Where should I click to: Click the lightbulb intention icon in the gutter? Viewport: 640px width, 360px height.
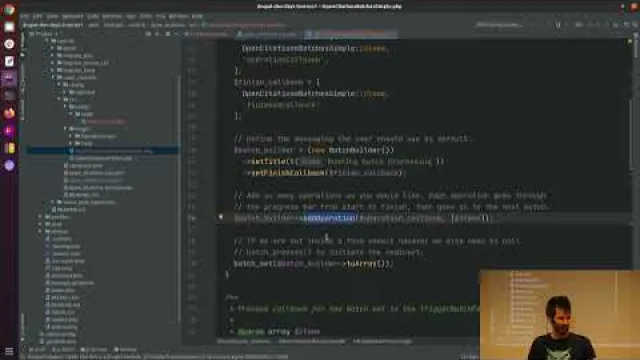click(x=221, y=217)
